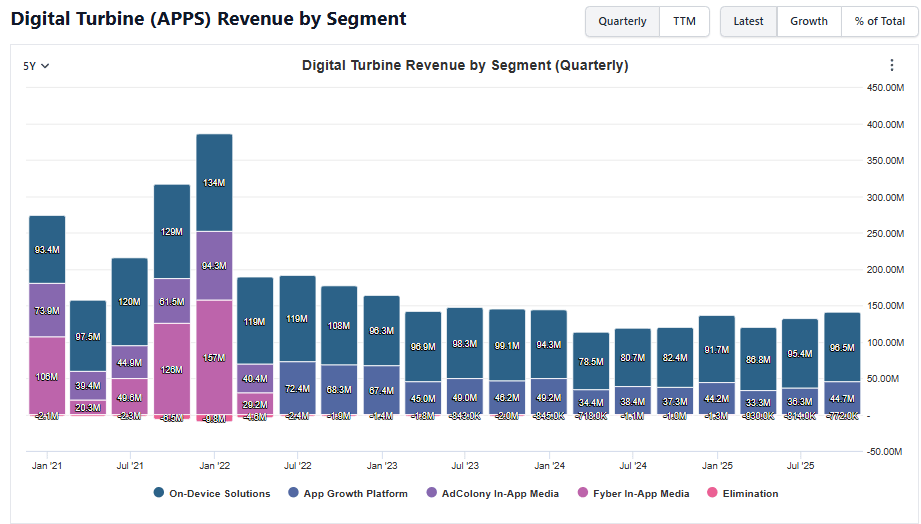Click the Jan '22 axis label
Viewport: 921px width, 524px height.
pos(214,465)
